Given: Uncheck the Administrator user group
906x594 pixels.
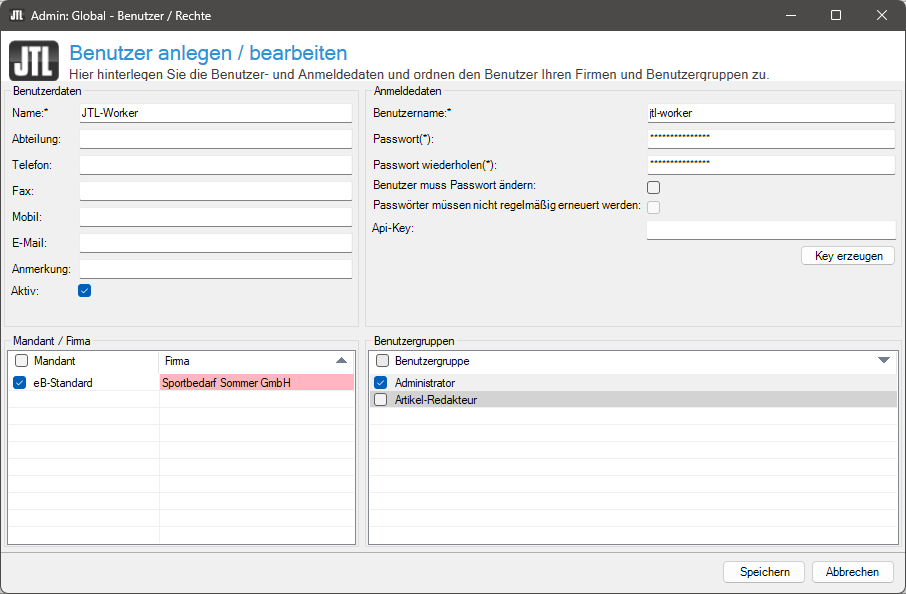Looking at the screenshot, I should point(380,383).
